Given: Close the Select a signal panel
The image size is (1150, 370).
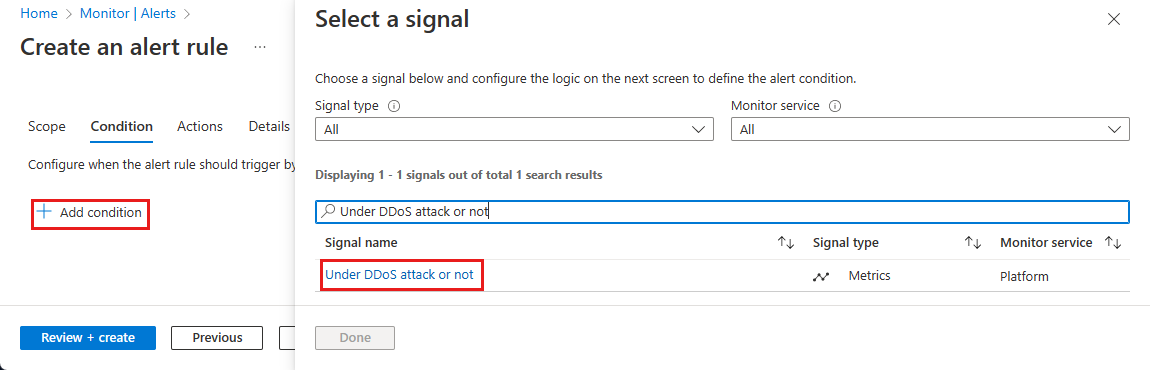Looking at the screenshot, I should coord(1113,20).
